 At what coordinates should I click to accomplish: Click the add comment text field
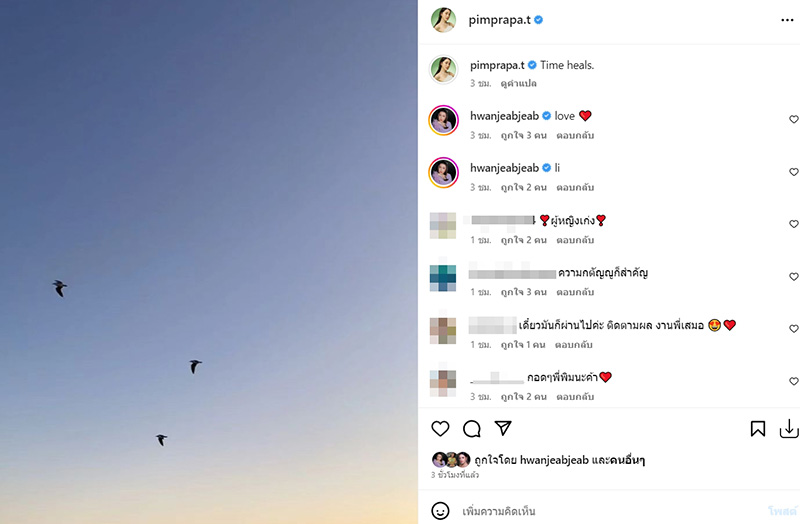[x=600, y=510]
